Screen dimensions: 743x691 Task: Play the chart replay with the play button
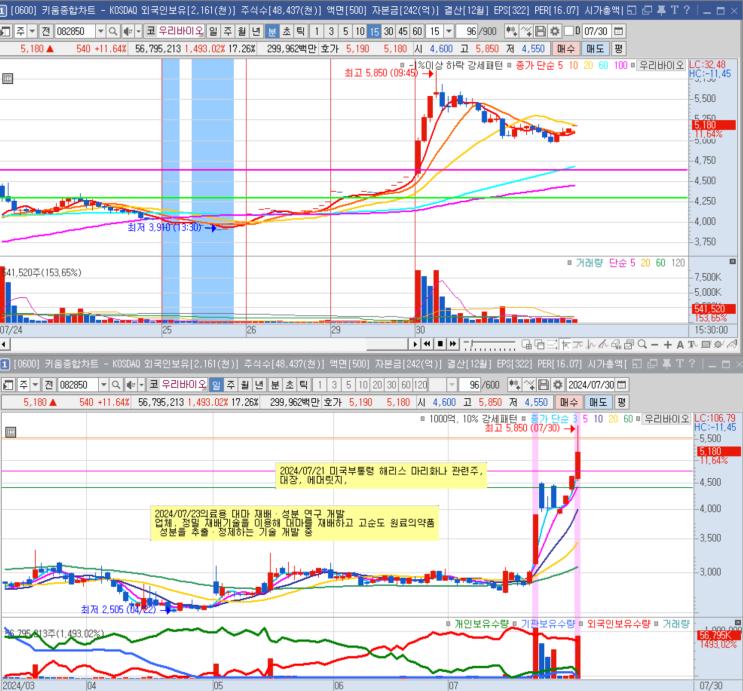415,344
